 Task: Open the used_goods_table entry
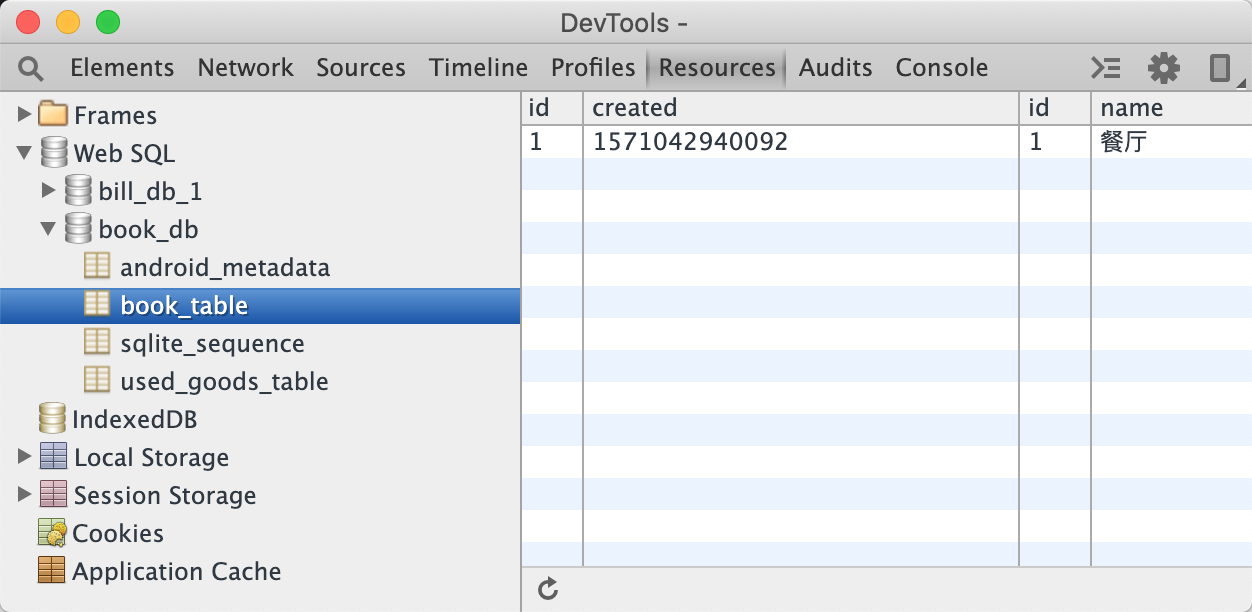[x=224, y=382]
